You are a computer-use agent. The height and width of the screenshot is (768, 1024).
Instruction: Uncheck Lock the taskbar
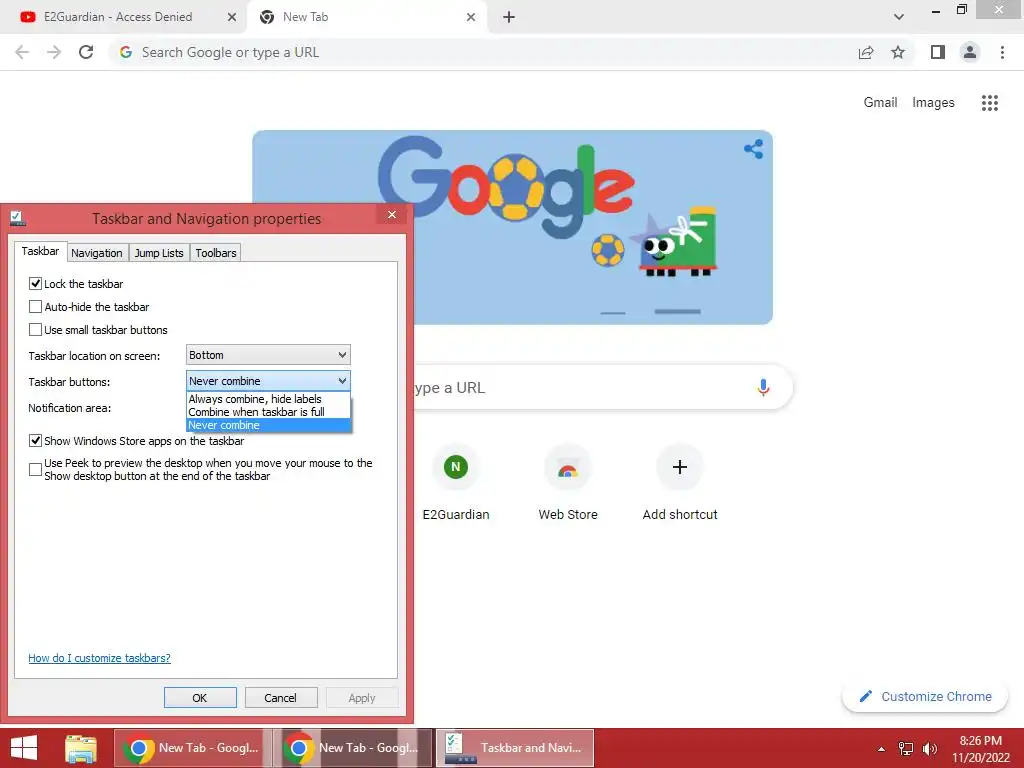35,283
